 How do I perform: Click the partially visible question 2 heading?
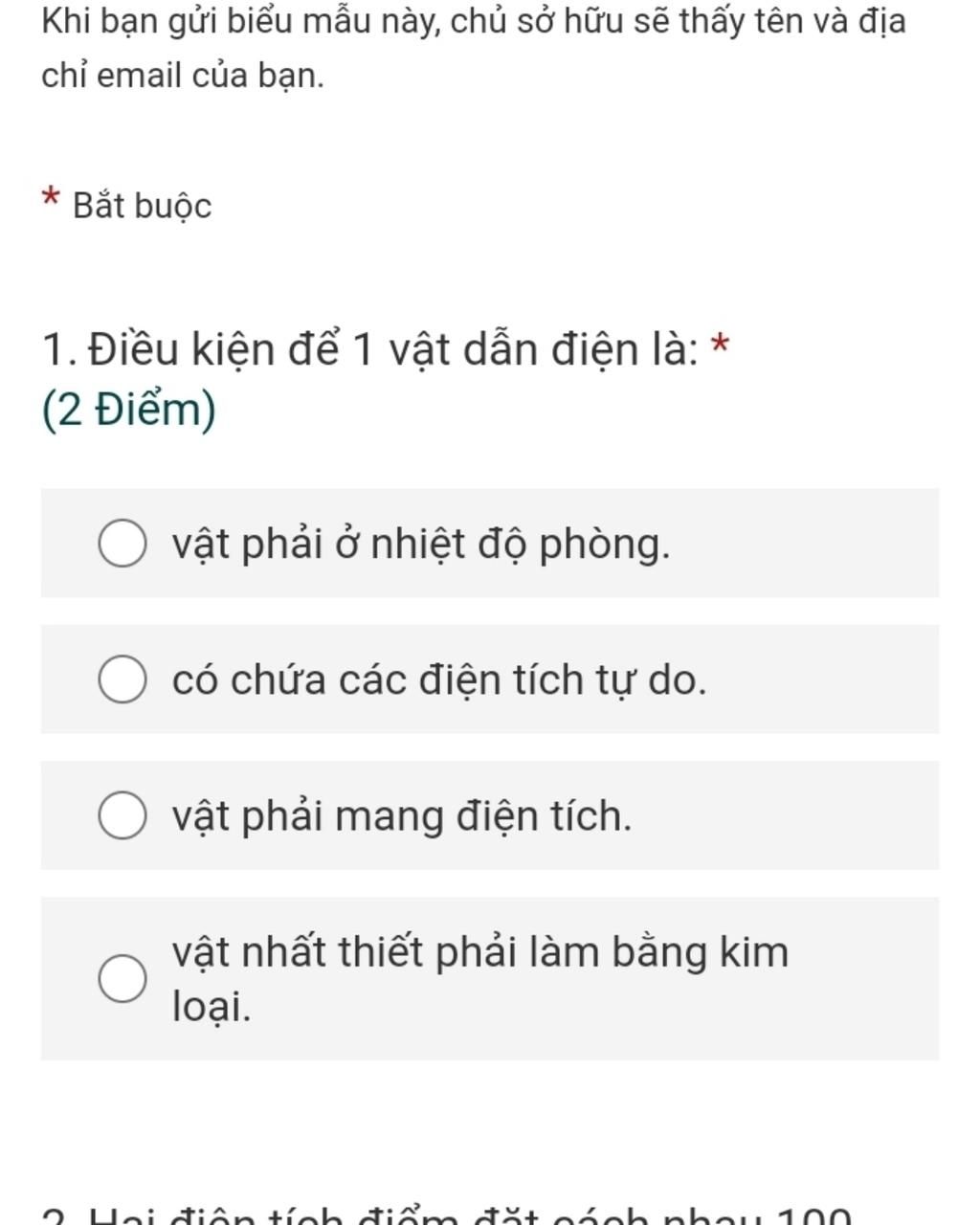tap(447, 1214)
